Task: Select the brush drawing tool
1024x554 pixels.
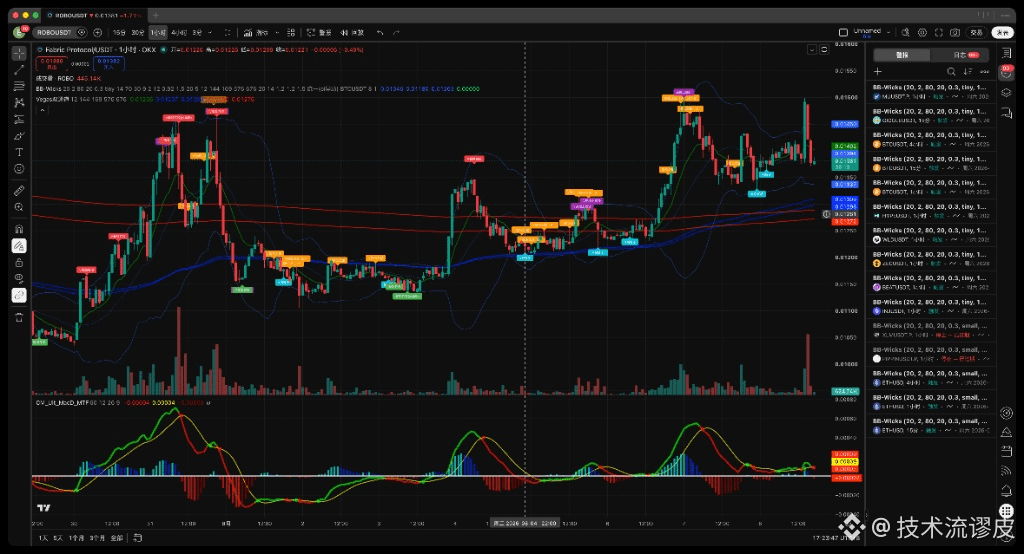Action: 19,136
